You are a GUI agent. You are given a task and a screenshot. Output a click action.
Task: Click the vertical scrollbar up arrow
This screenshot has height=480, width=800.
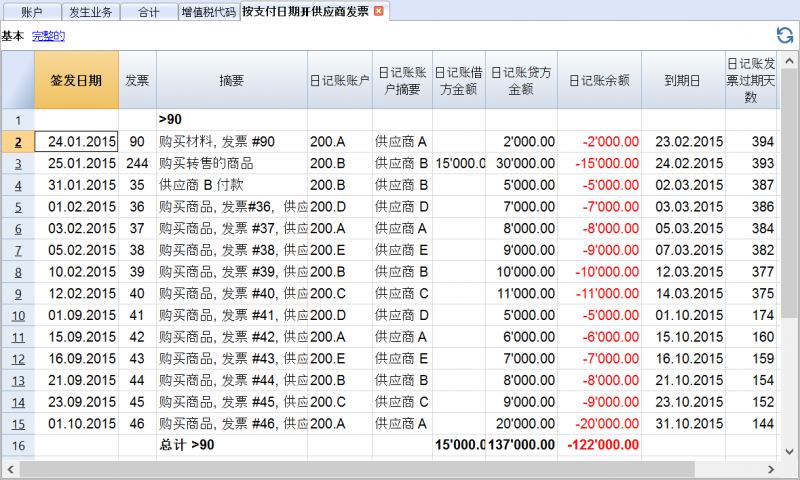coord(789,61)
